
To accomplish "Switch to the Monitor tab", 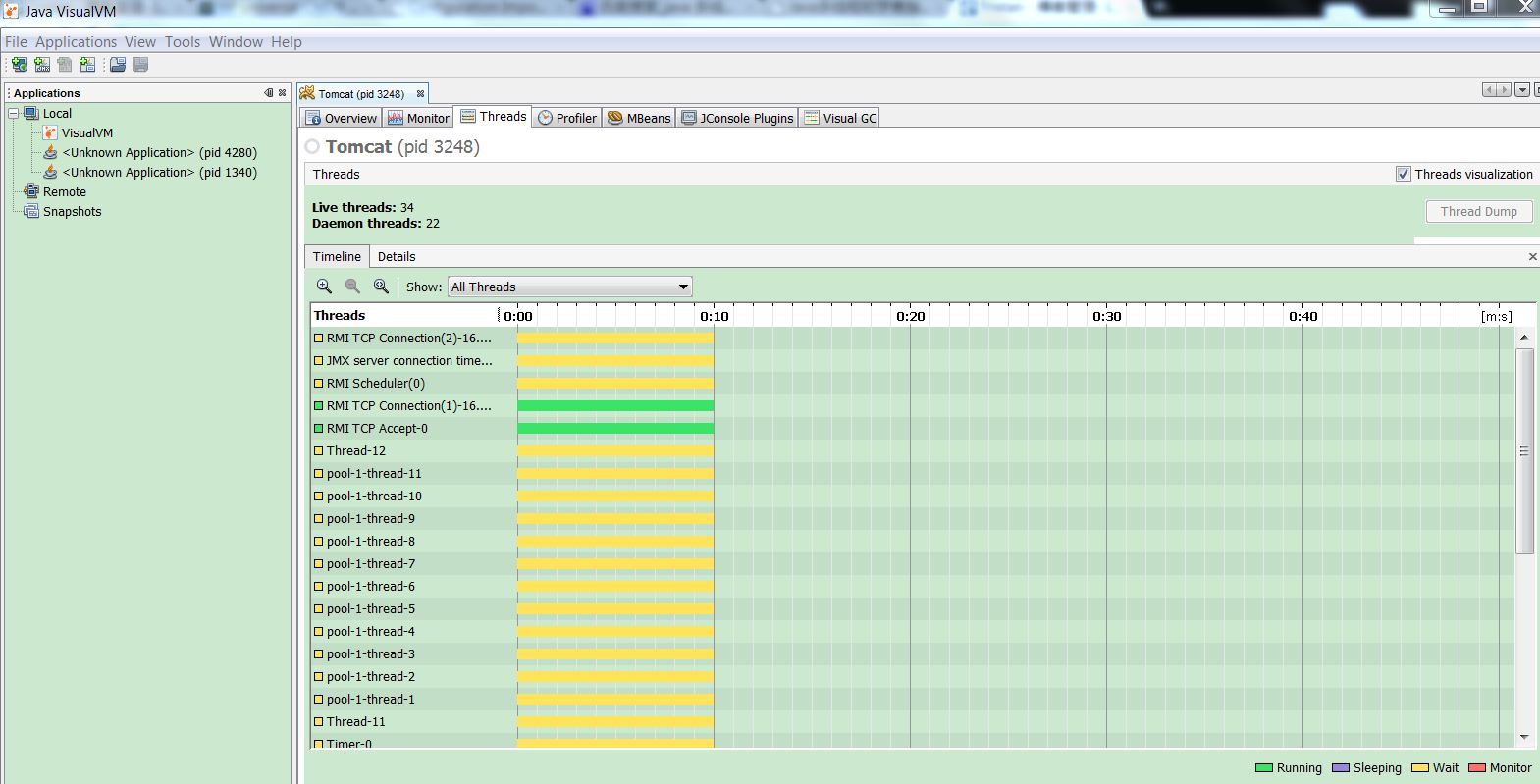I will click(x=418, y=118).
